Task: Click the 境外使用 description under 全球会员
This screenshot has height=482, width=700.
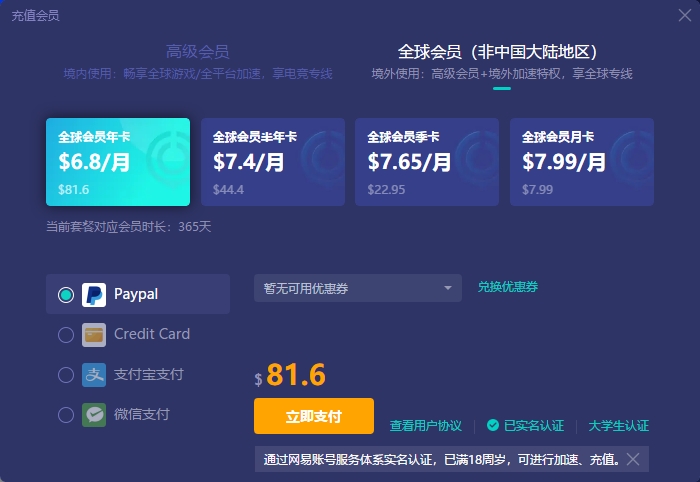Action: point(502,74)
